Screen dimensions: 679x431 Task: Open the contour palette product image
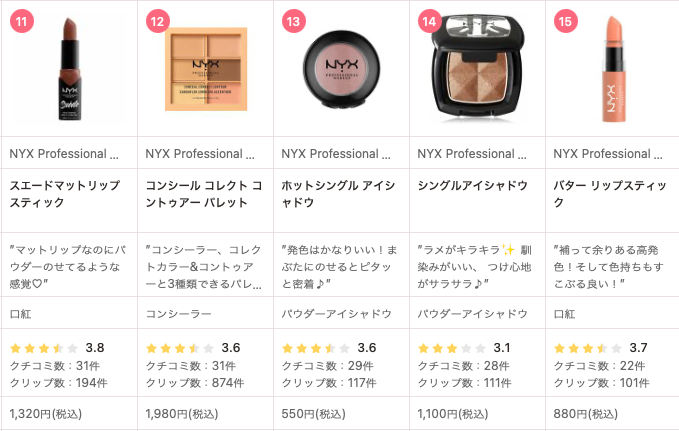point(206,69)
